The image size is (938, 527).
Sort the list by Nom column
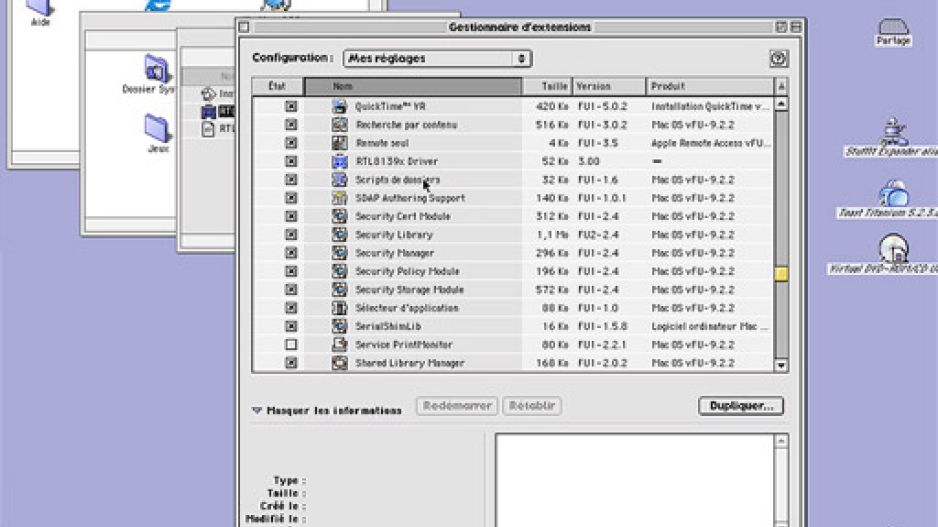coord(413,86)
